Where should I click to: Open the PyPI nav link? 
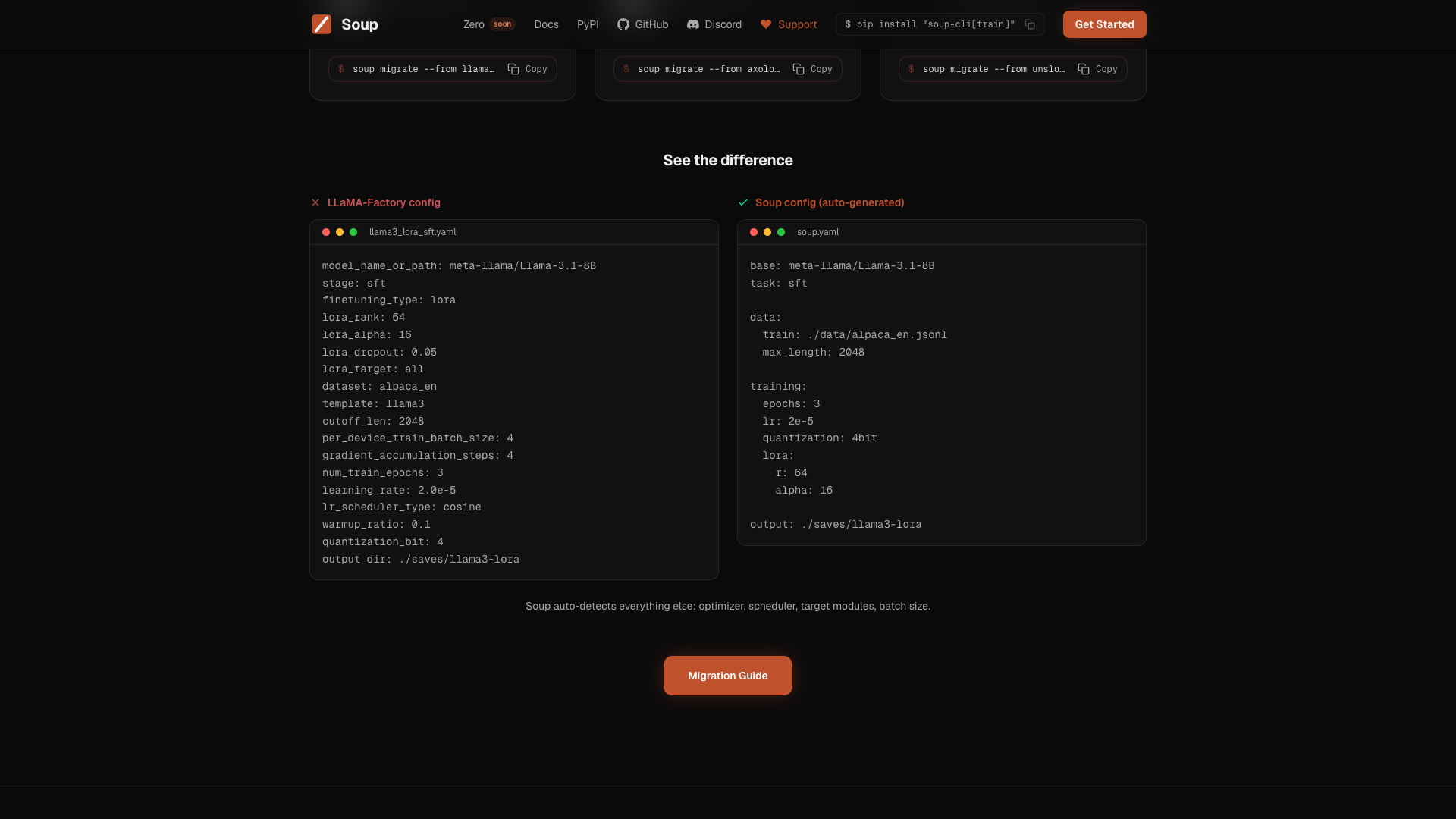(x=588, y=24)
